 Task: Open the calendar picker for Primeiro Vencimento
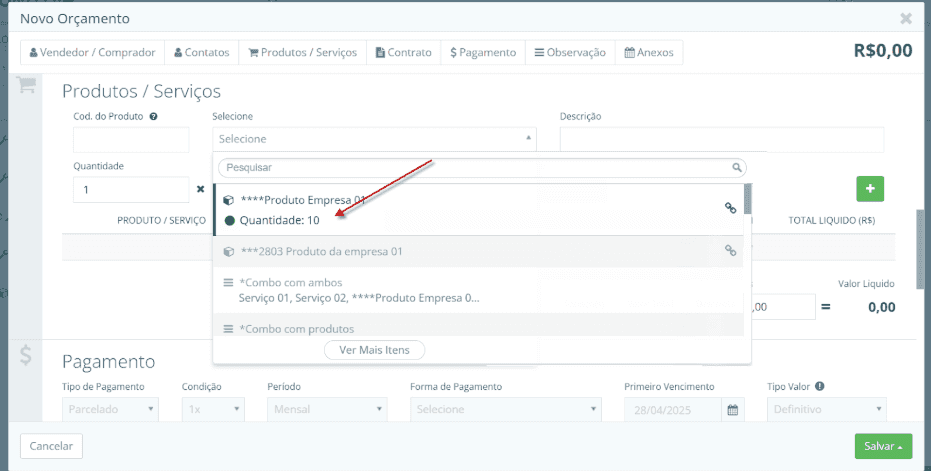pyautogui.click(x=733, y=409)
